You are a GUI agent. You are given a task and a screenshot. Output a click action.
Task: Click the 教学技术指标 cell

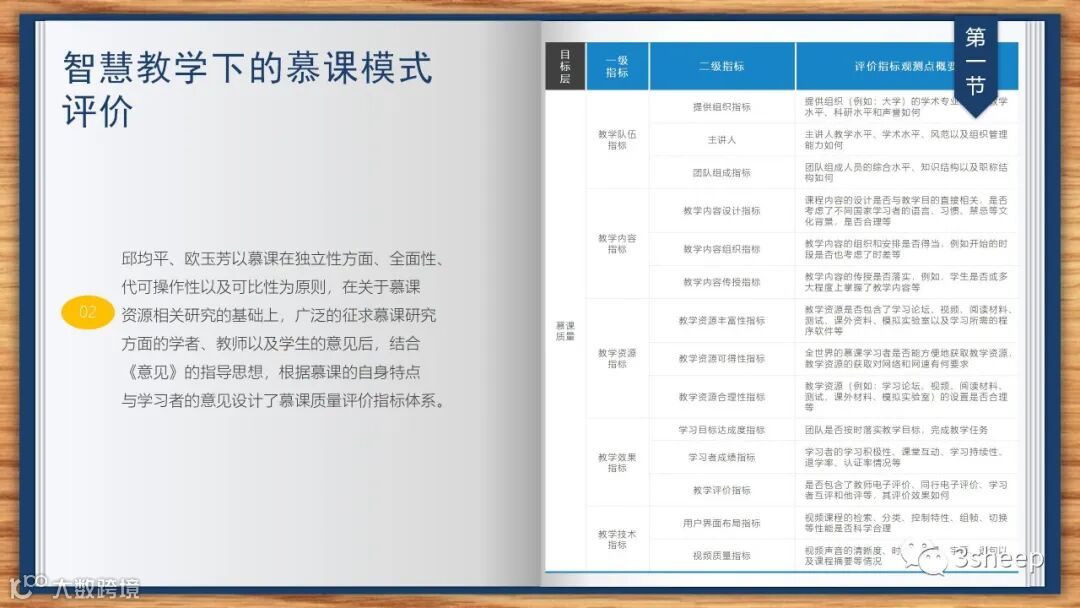coord(617,539)
